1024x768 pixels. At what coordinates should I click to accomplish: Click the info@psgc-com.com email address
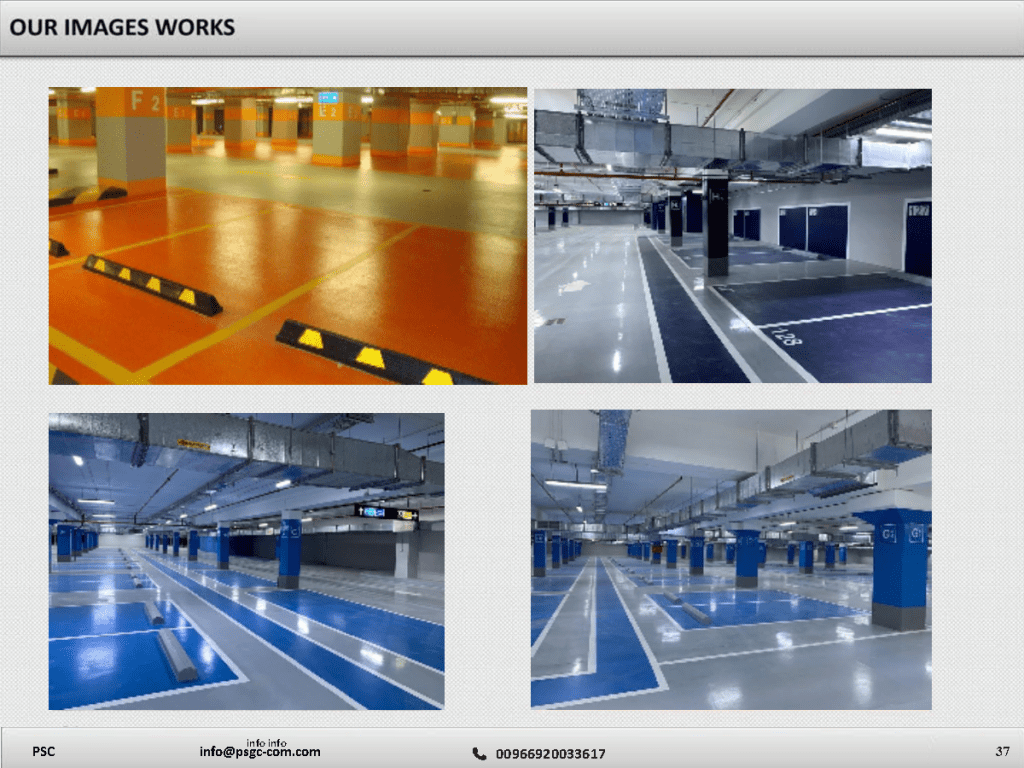click(x=260, y=752)
